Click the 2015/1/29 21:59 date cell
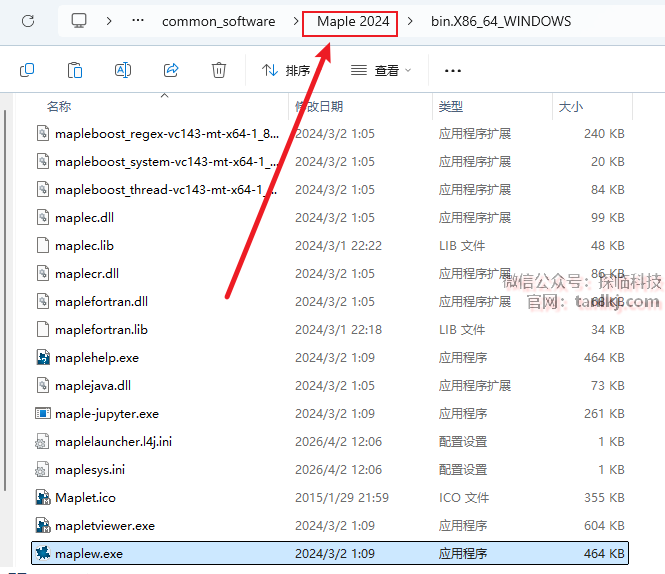The image size is (665, 574). 342,498
